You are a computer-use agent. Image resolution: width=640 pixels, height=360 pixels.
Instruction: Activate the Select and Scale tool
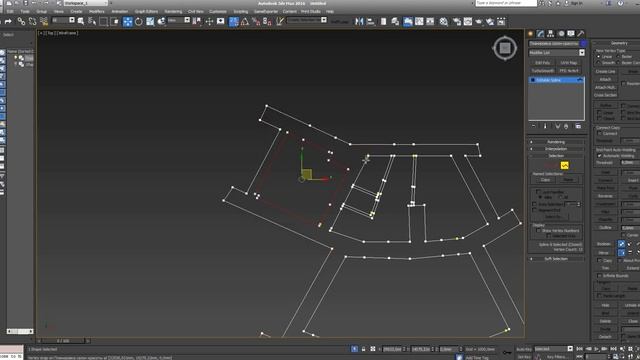150,21
